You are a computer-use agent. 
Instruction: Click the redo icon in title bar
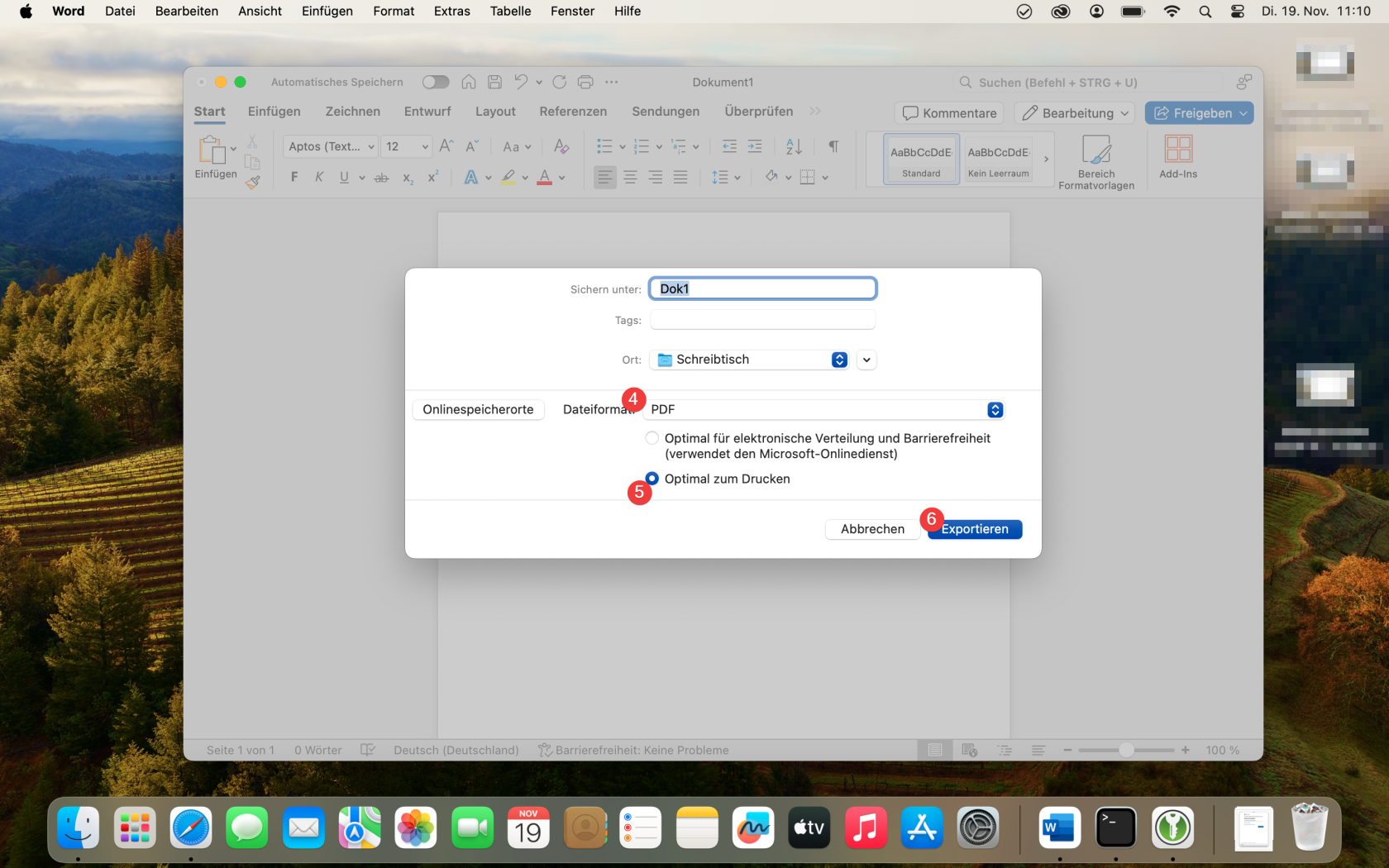tap(560, 82)
